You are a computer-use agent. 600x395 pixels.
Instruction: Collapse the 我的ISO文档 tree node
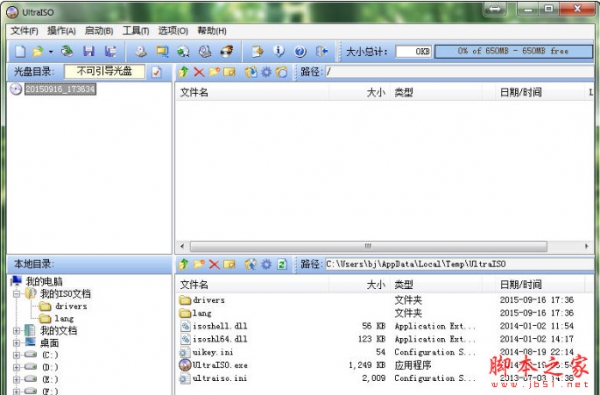pos(16,294)
